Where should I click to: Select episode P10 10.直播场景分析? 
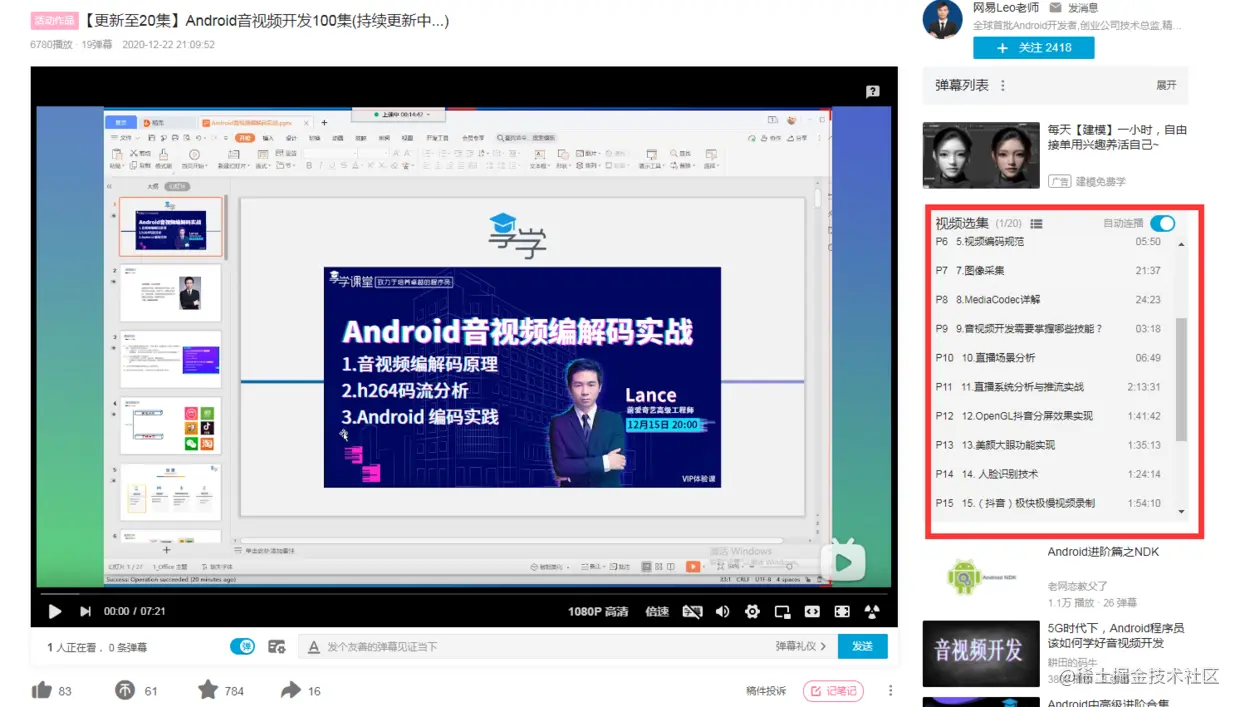(x=1048, y=358)
